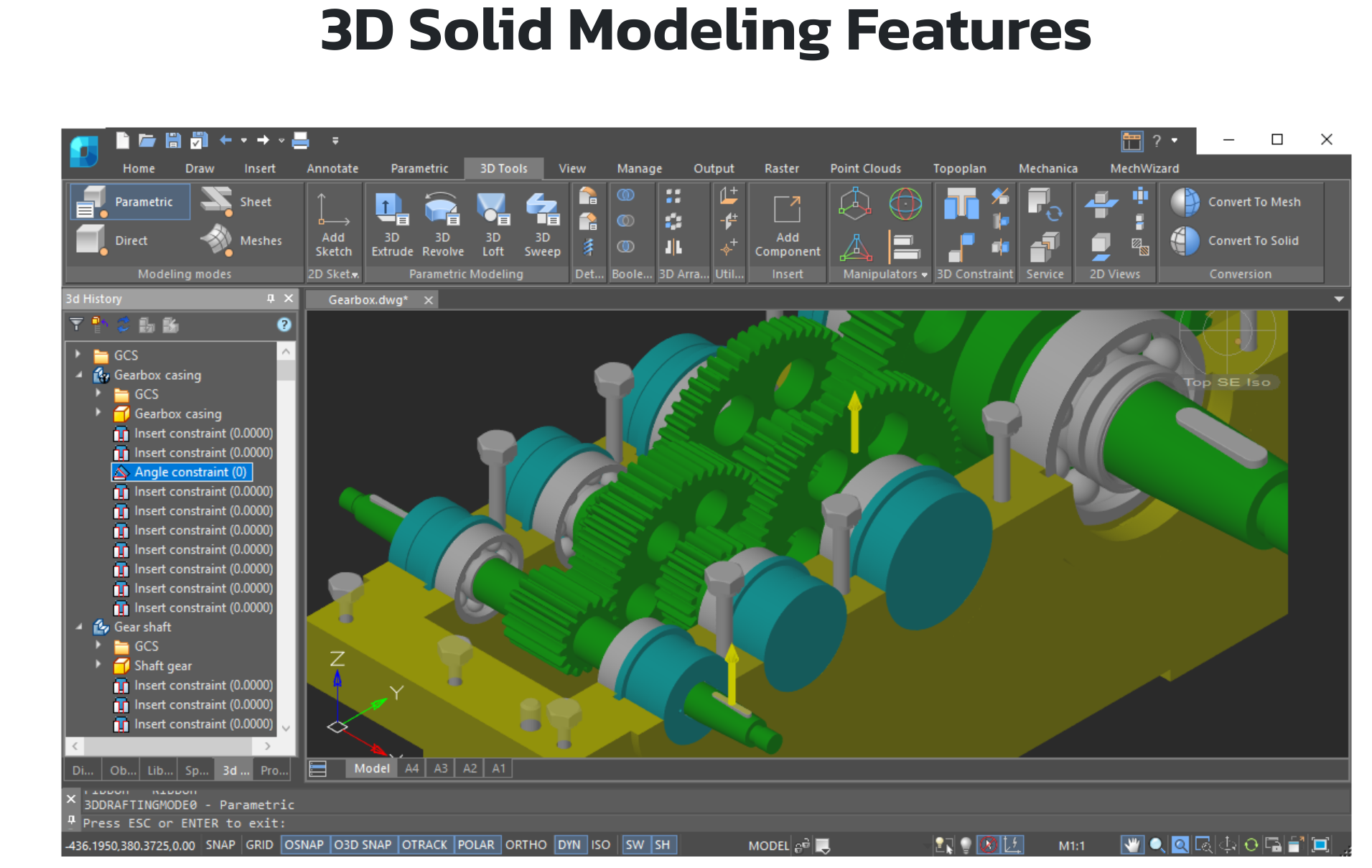The width and height of the screenshot is (1372, 868).
Task: Open the quick access toolbar customize dropdown
Action: coord(335,141)
